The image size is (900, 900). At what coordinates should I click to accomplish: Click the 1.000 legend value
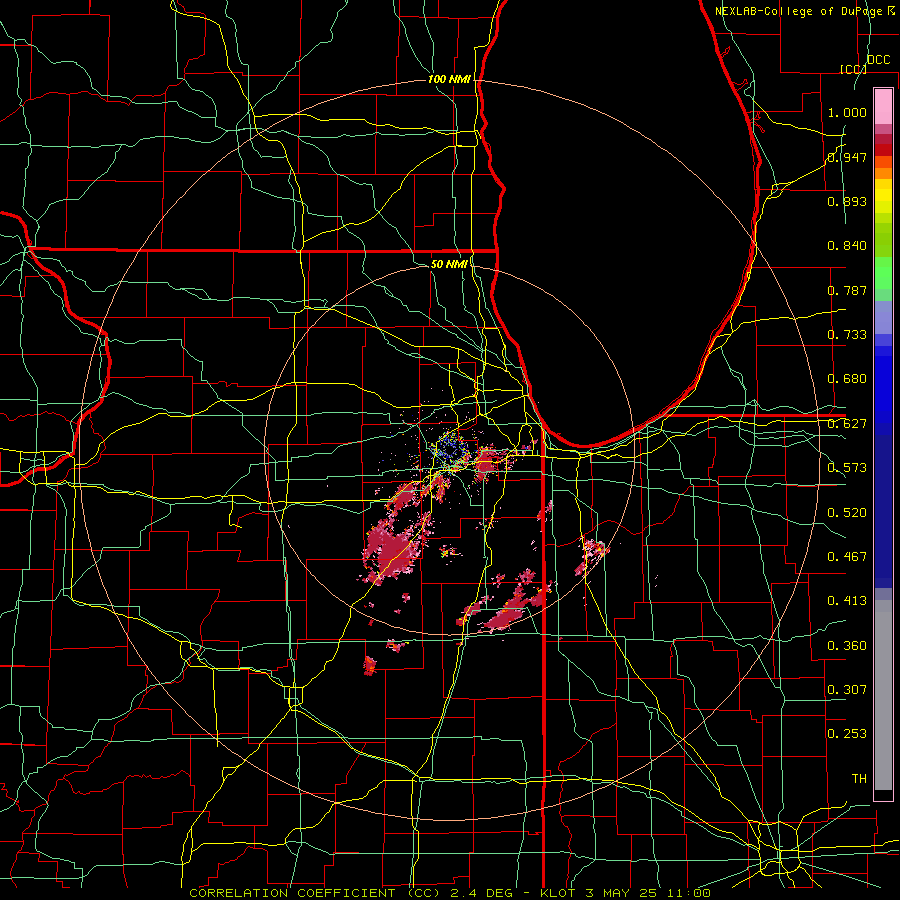[847, 112]
